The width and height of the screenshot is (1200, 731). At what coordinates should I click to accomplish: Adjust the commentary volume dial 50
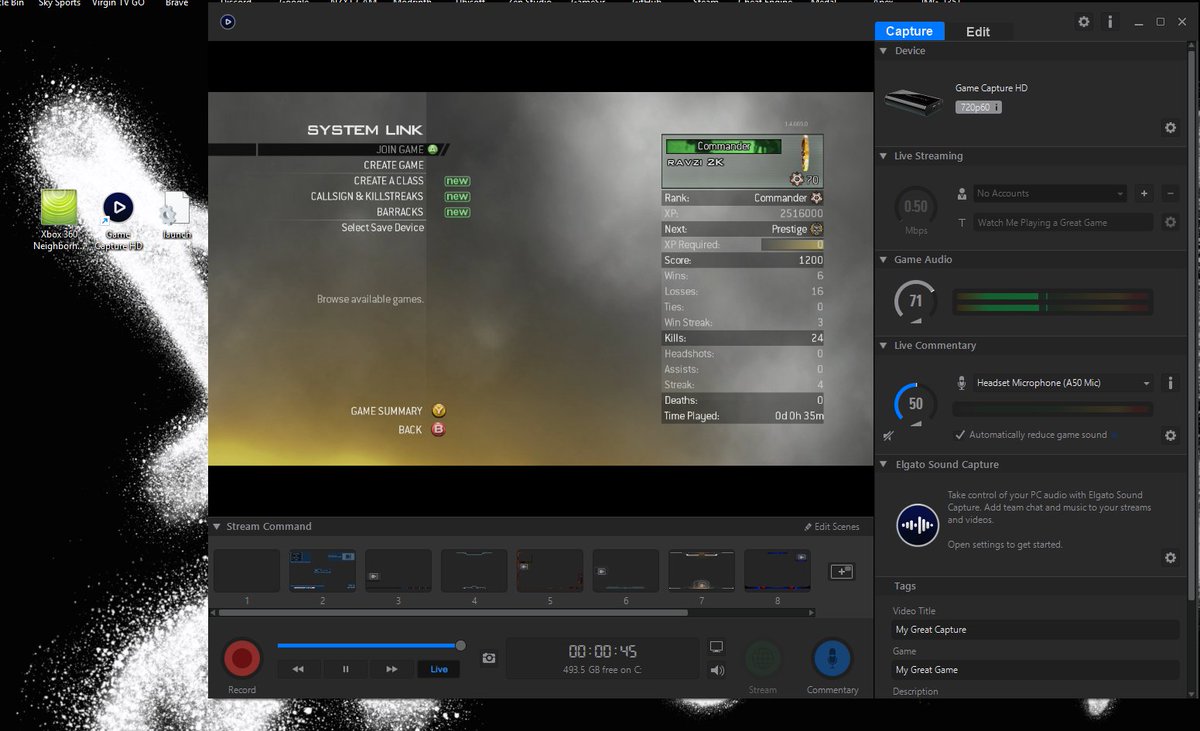[x=915, y=404]
